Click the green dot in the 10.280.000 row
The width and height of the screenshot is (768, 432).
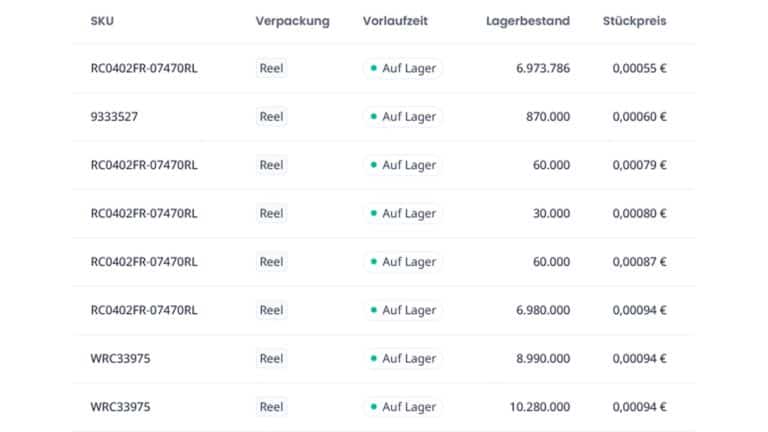[x=374, y=407]
